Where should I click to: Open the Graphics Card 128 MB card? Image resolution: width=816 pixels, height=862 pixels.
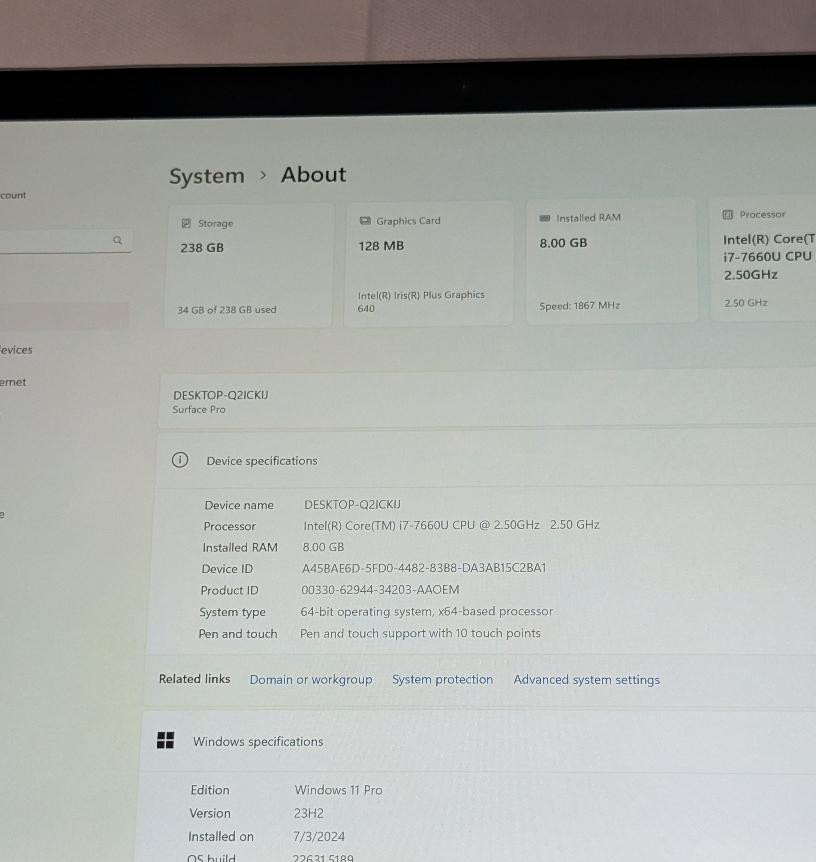[x=429, y=263]
